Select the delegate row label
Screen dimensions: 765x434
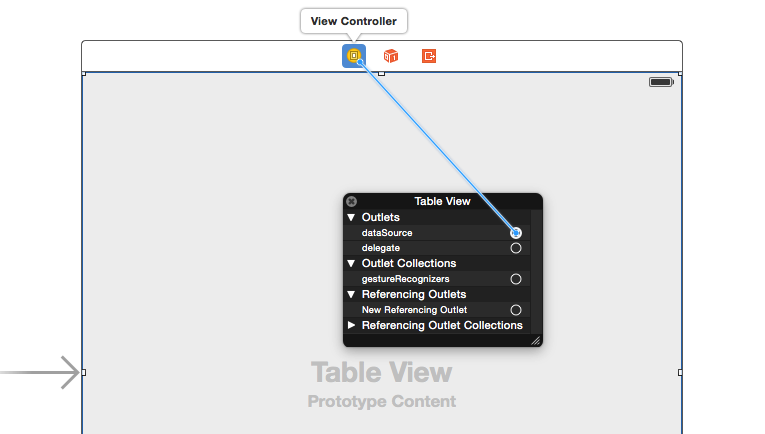click(381, 248)
